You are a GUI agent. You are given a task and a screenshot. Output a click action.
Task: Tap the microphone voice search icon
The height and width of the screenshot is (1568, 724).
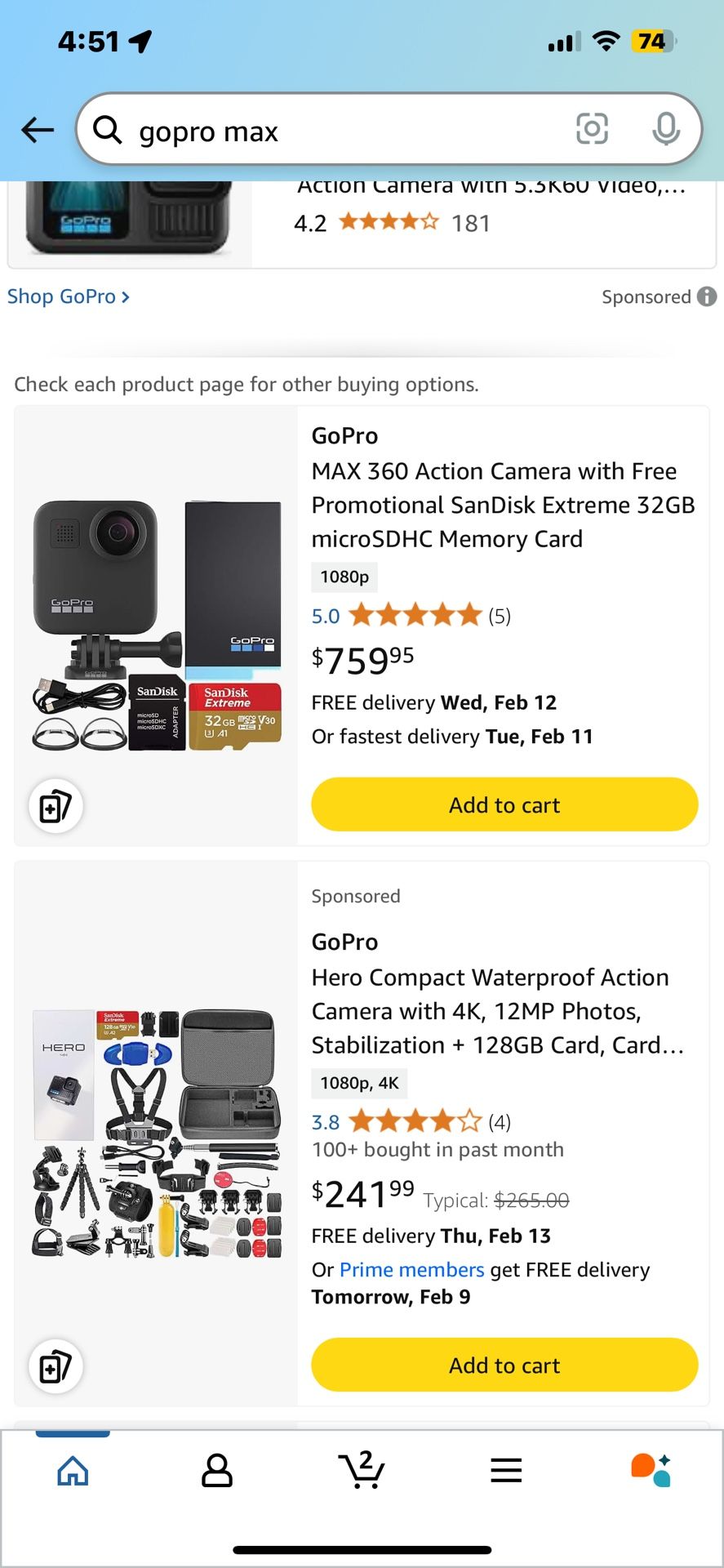tap(666, 129)
